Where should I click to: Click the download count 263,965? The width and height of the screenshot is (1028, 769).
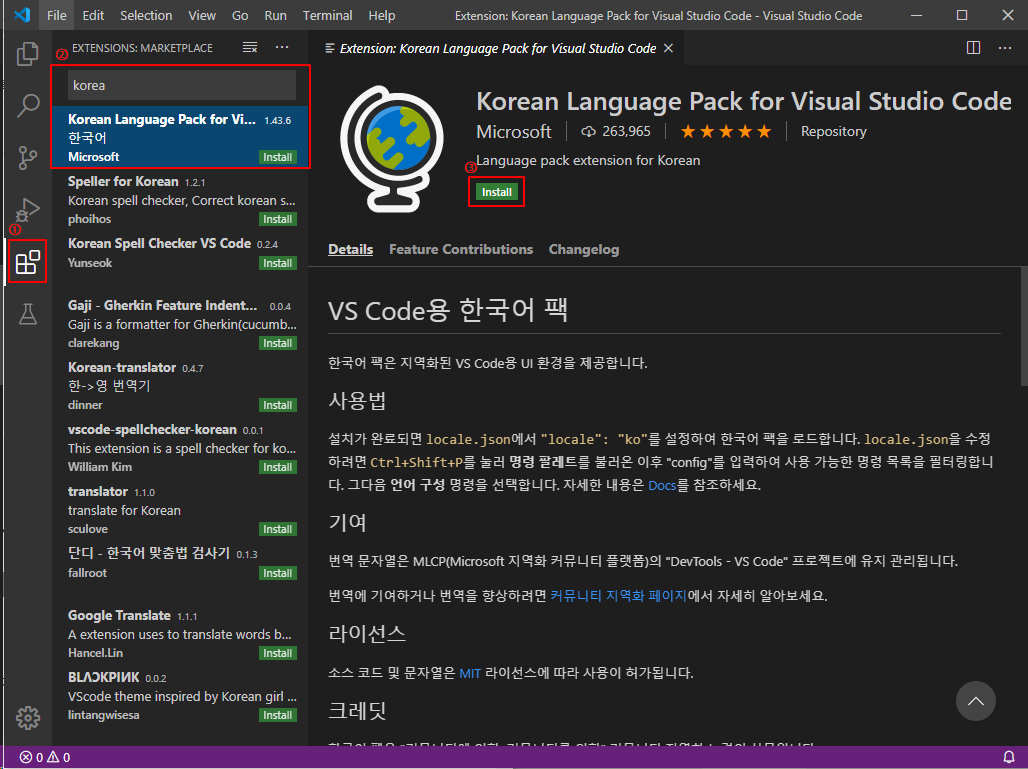[616, 132]
